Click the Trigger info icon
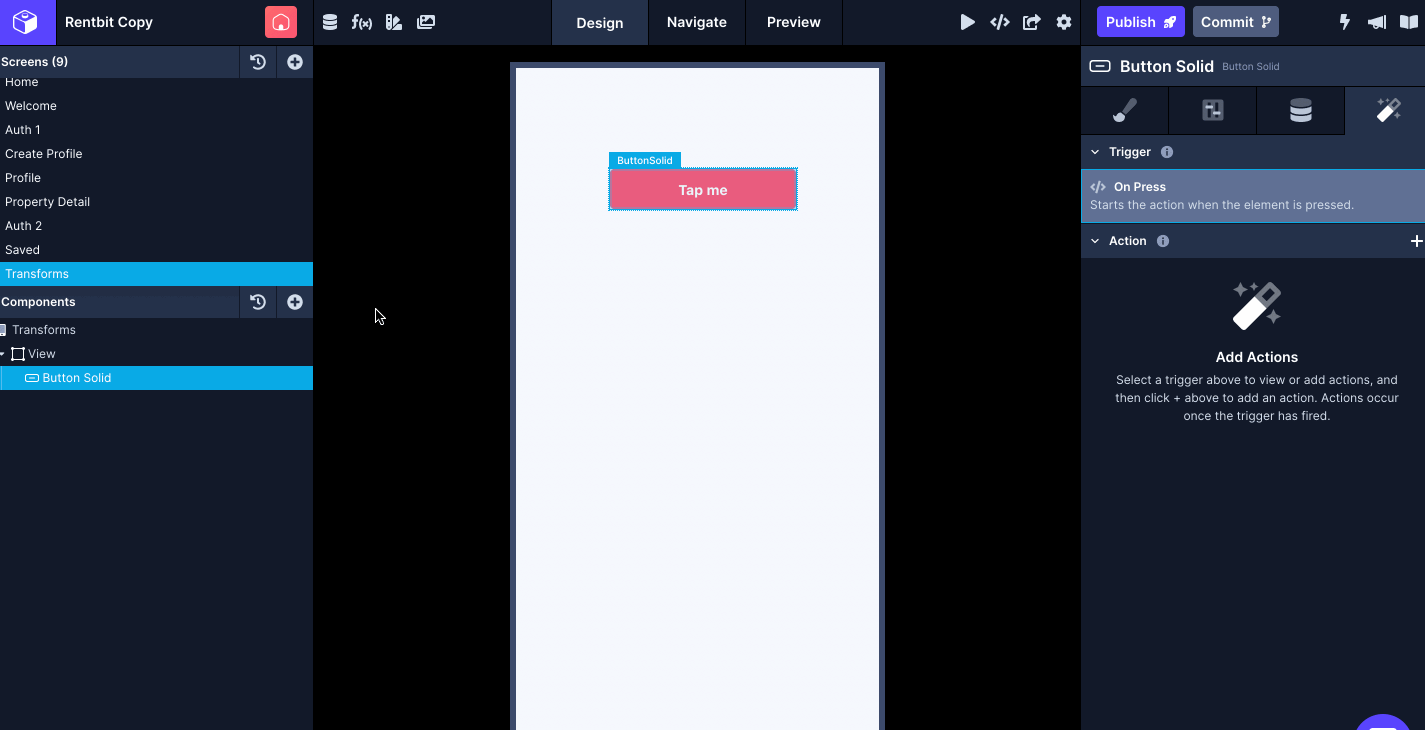 tap(1167, 152)
